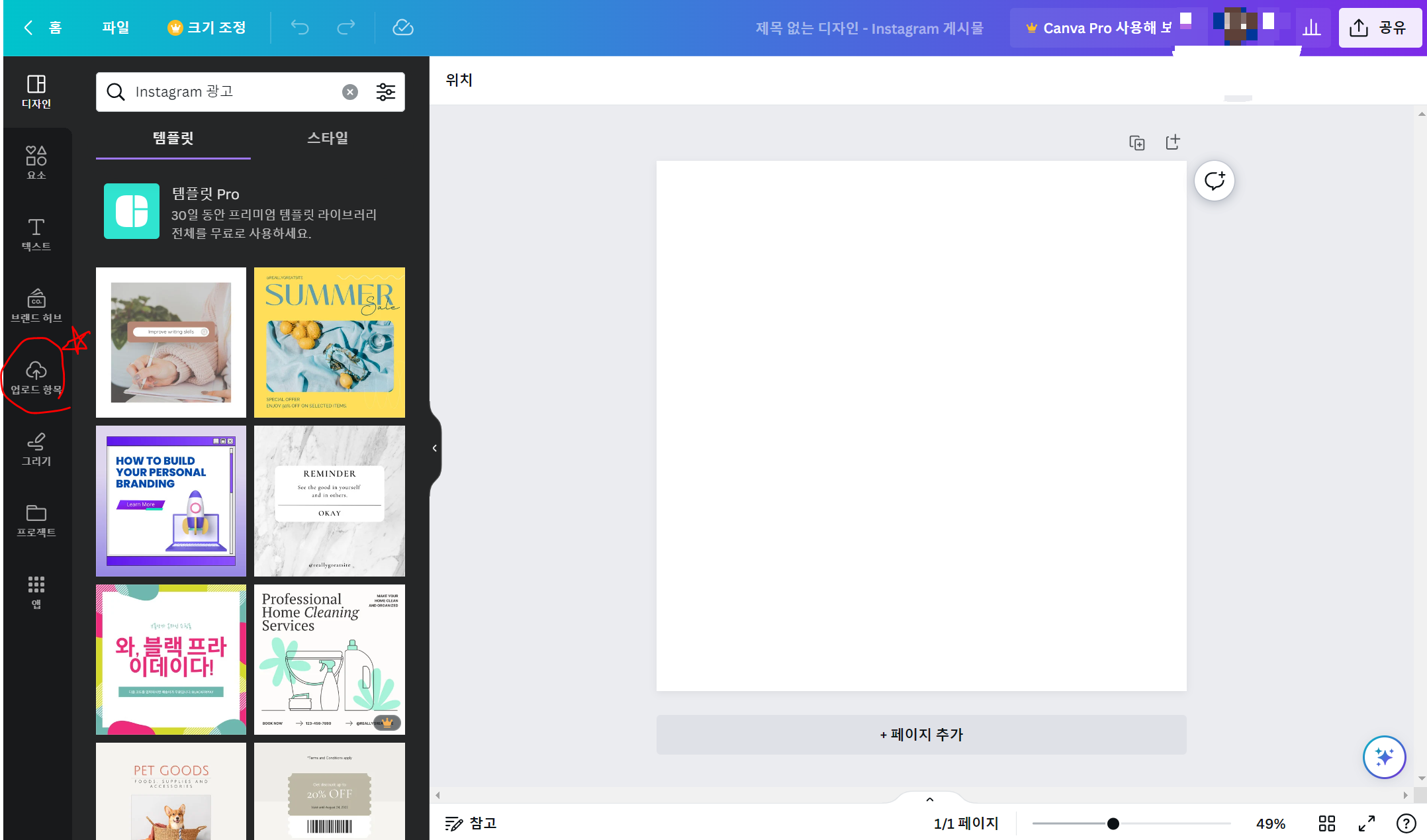Clear the Instagram 광고 search query
The width and height of the screenshot is (1427, 840).
tap(349, 91)
